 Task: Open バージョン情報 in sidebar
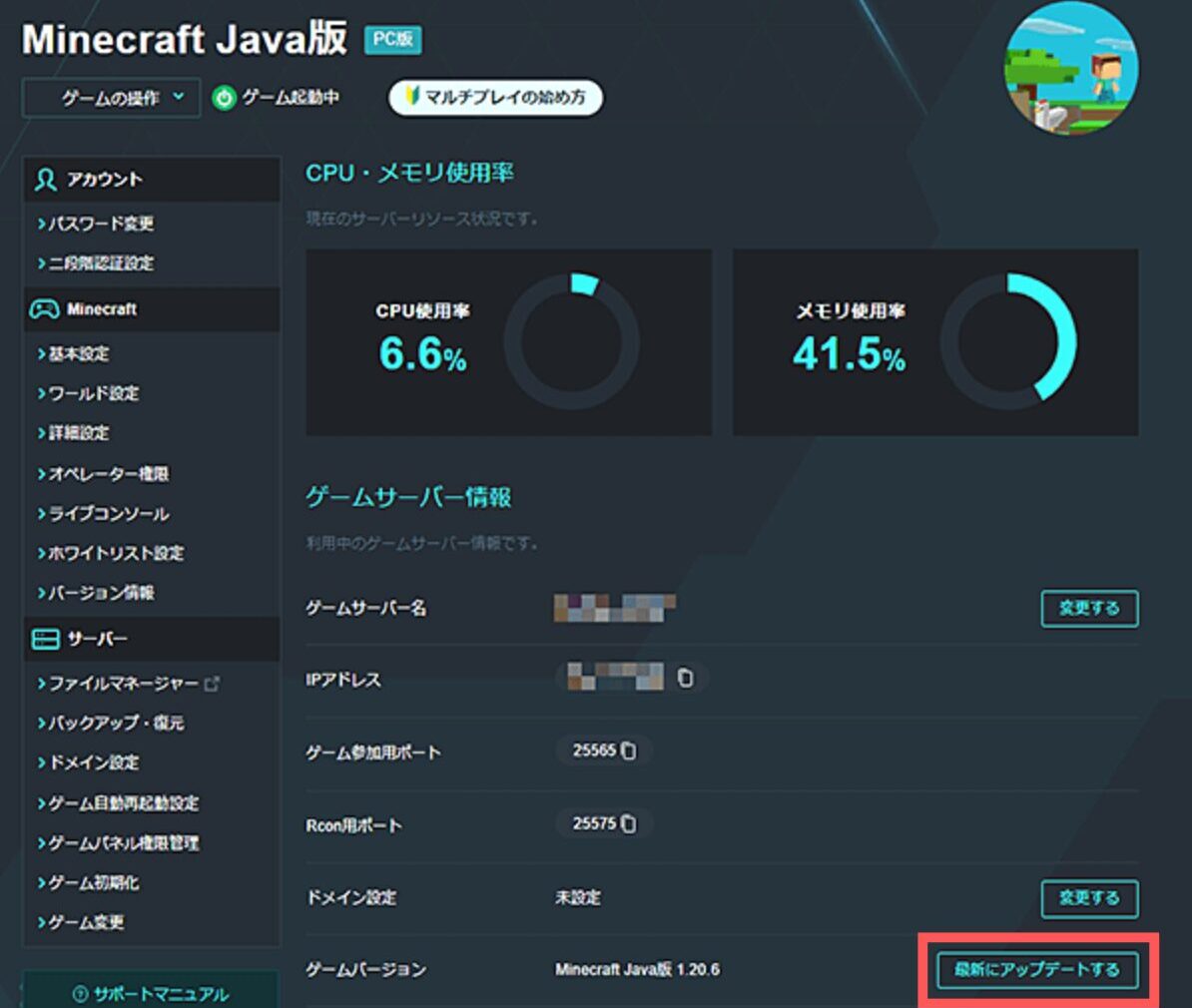[101, 592]
